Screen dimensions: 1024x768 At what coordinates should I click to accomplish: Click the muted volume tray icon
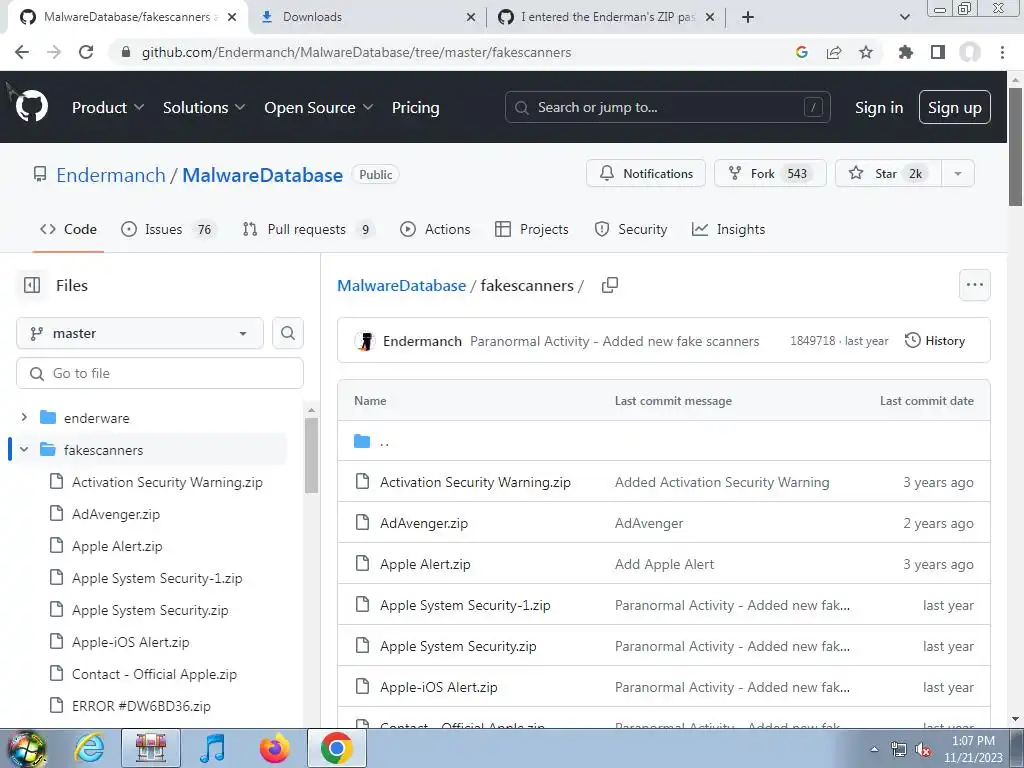tap(923, 750)
